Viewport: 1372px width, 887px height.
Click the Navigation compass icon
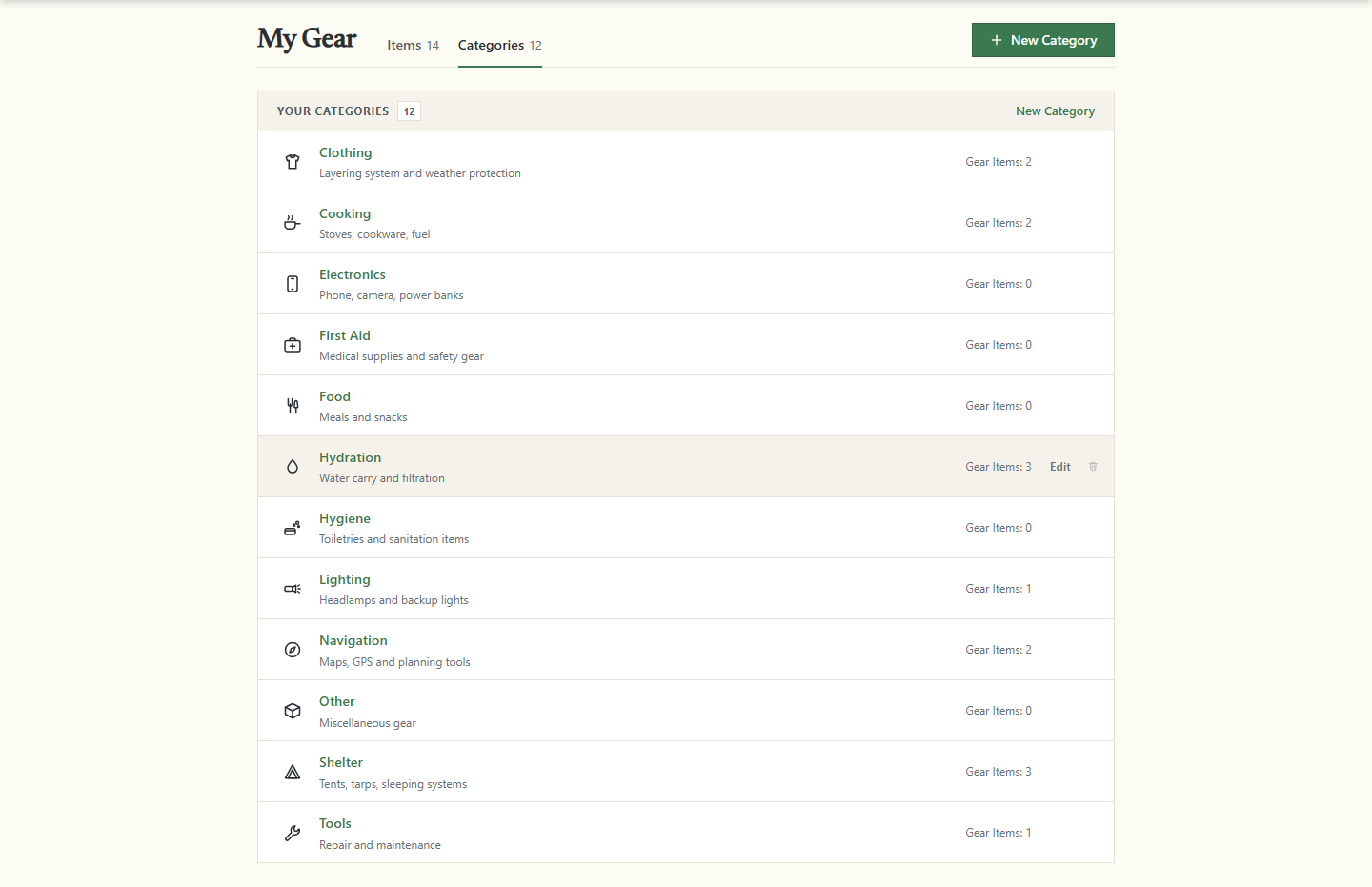pos(293,650)
